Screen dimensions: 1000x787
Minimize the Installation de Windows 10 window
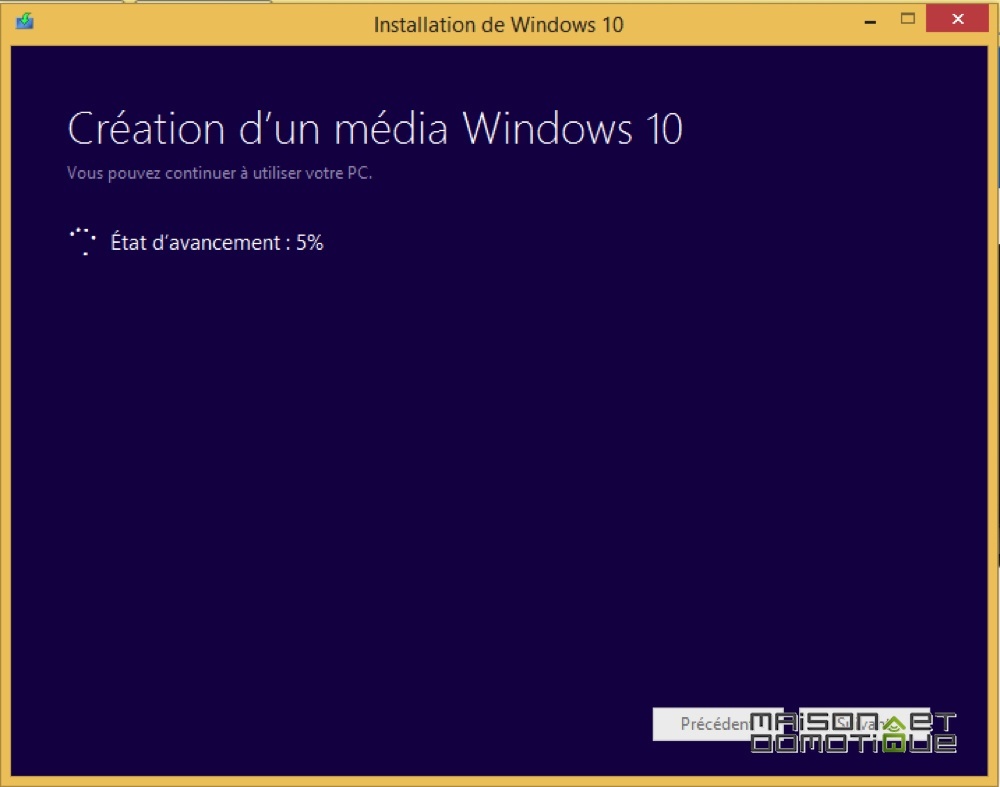click(x=870, y=21)
